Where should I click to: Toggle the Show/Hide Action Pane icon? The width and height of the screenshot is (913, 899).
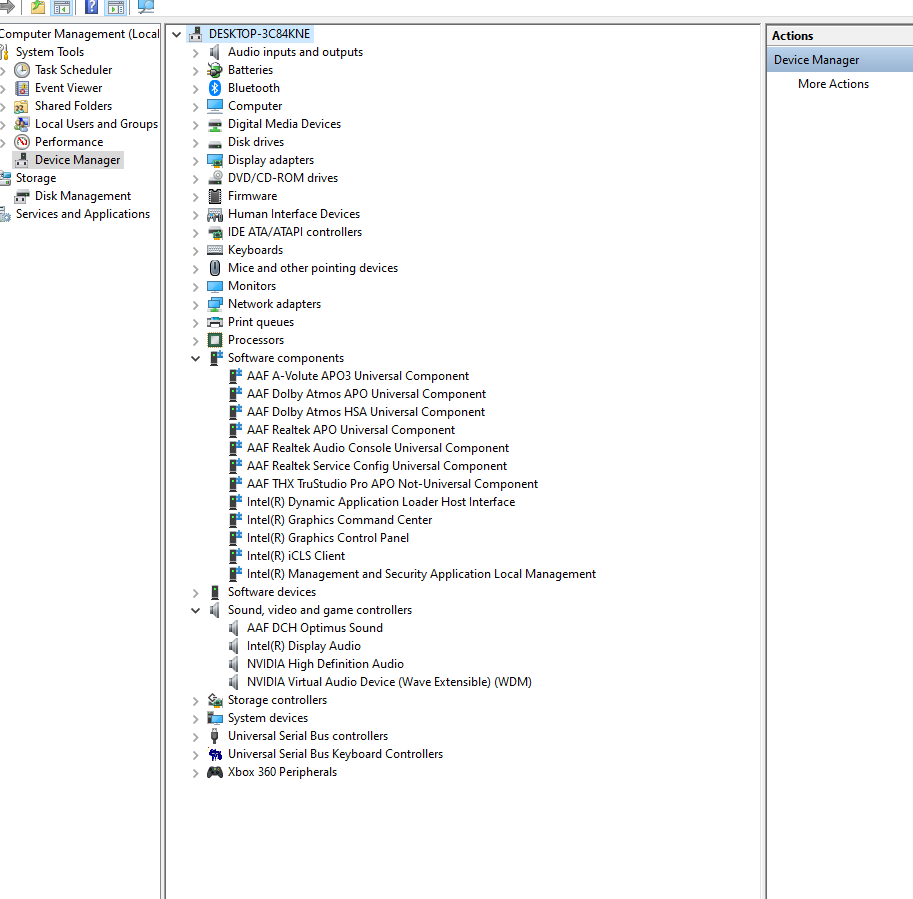(x=116, y=7)
